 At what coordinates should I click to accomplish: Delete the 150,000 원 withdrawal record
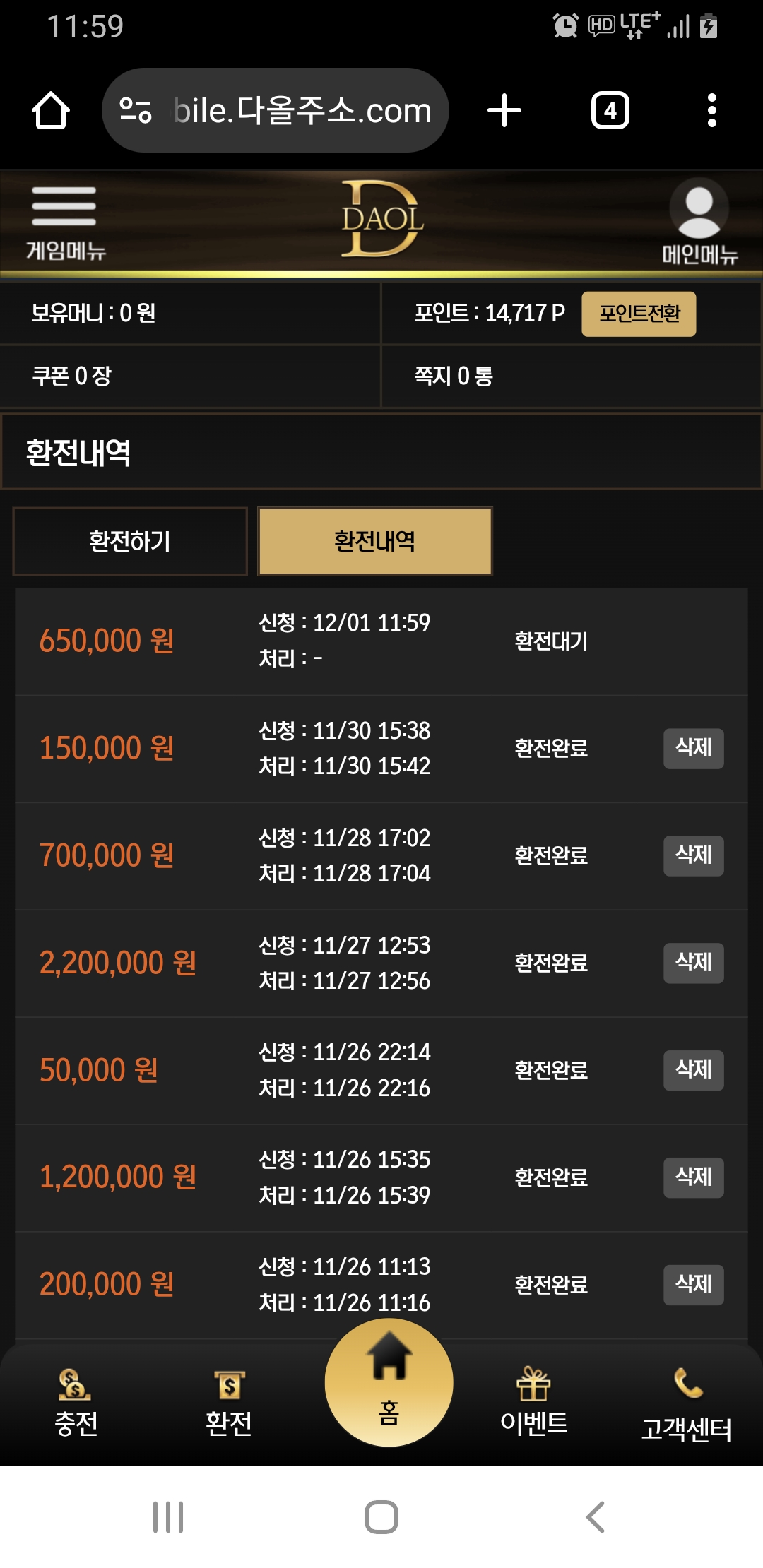click(693, 748)
